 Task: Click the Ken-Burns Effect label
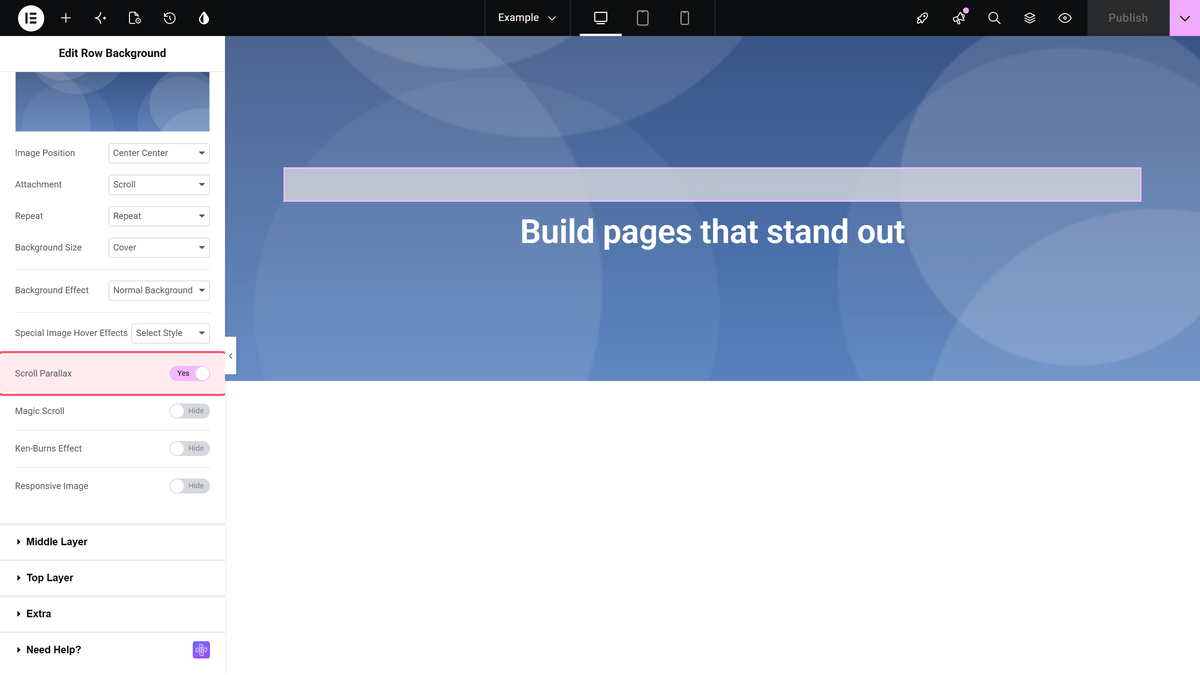[48, 448]
